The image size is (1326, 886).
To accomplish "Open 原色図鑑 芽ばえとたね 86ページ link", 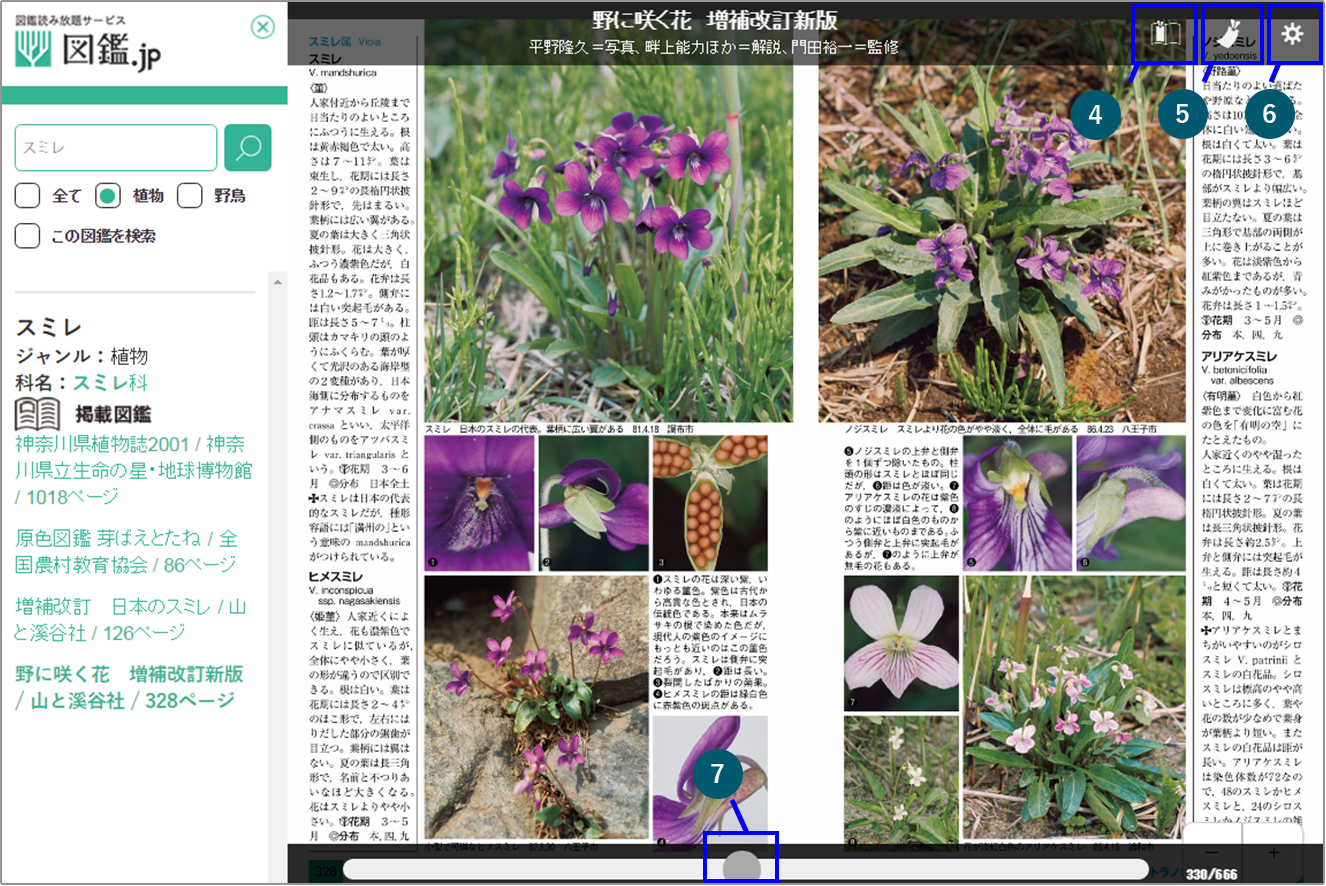I will click(127, 551).
